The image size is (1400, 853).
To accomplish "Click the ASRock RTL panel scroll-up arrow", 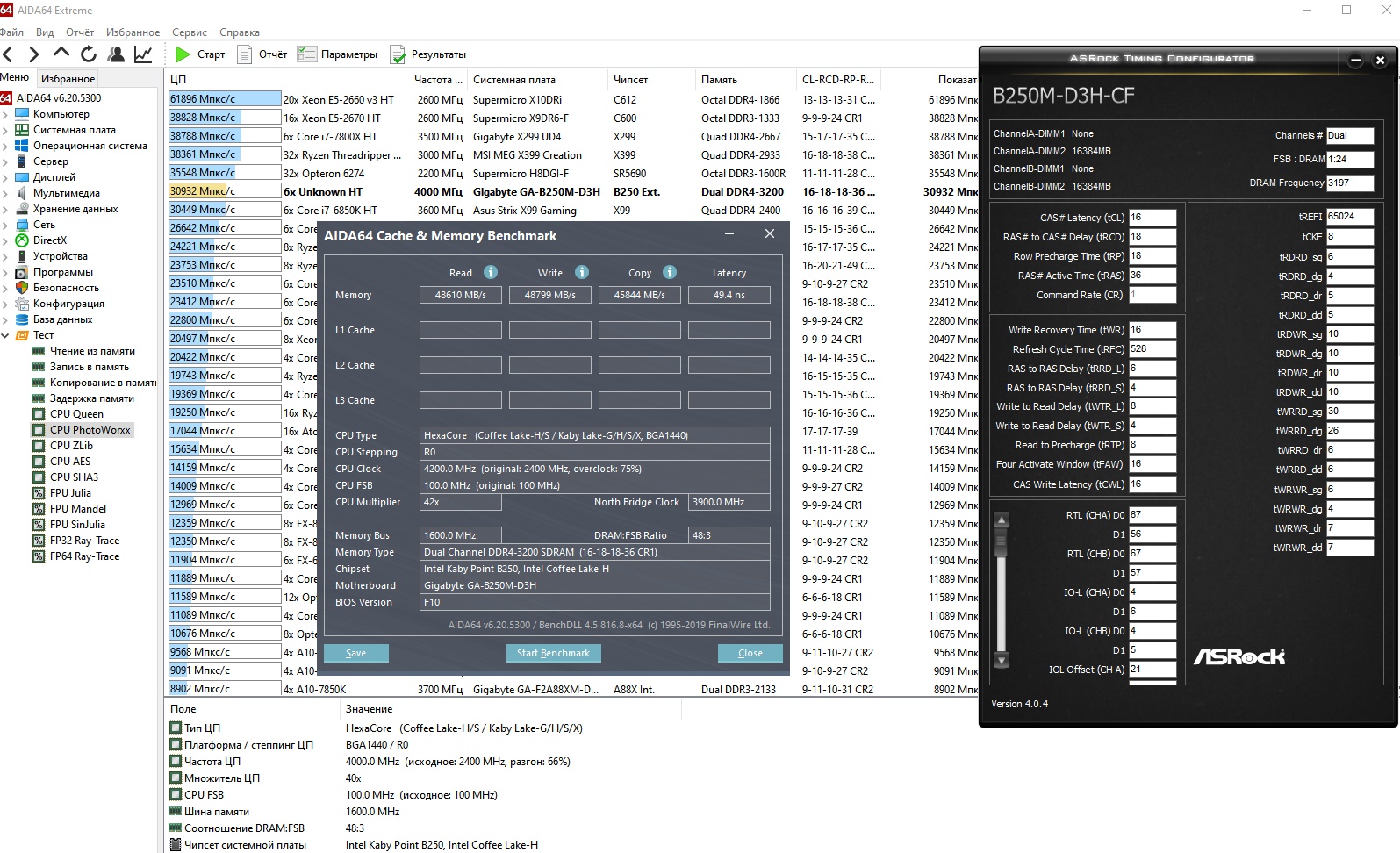I will coord(1001,520).
